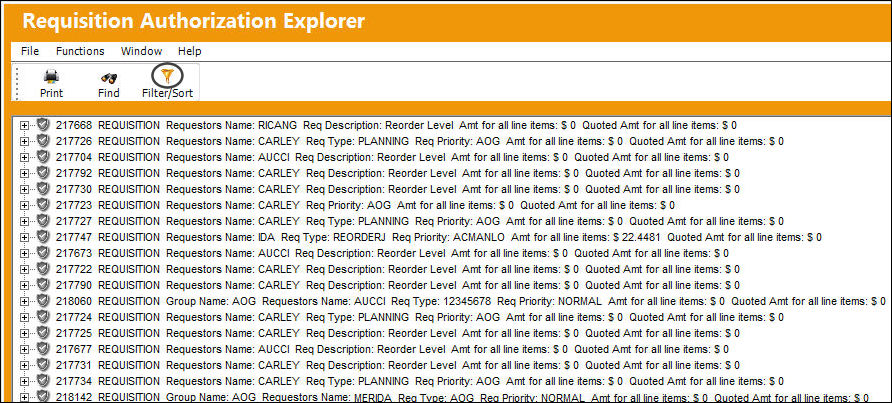Expand requisition 217731 tree node
Screen dimensions: 892x403
tap(24, 365)
